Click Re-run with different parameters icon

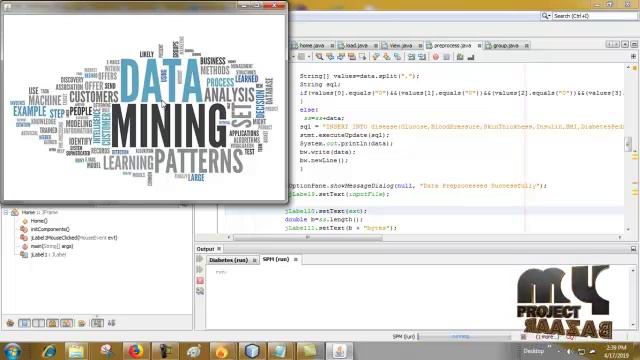pos(200,270)
